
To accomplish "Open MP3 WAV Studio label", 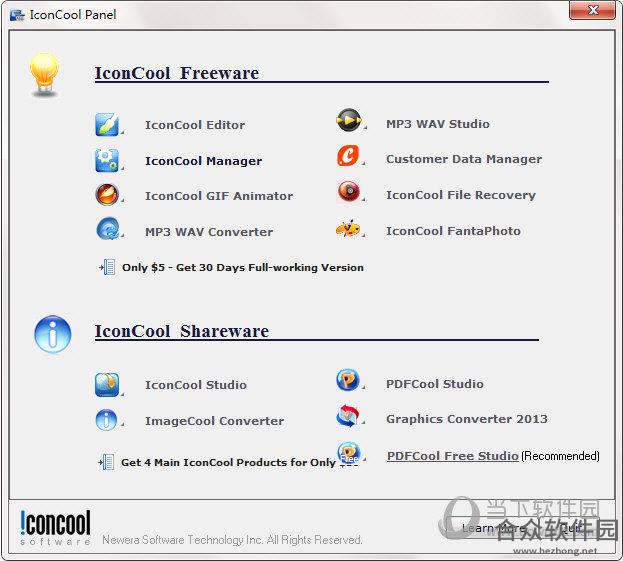I will pyautogui.click(x=438, y=124).
